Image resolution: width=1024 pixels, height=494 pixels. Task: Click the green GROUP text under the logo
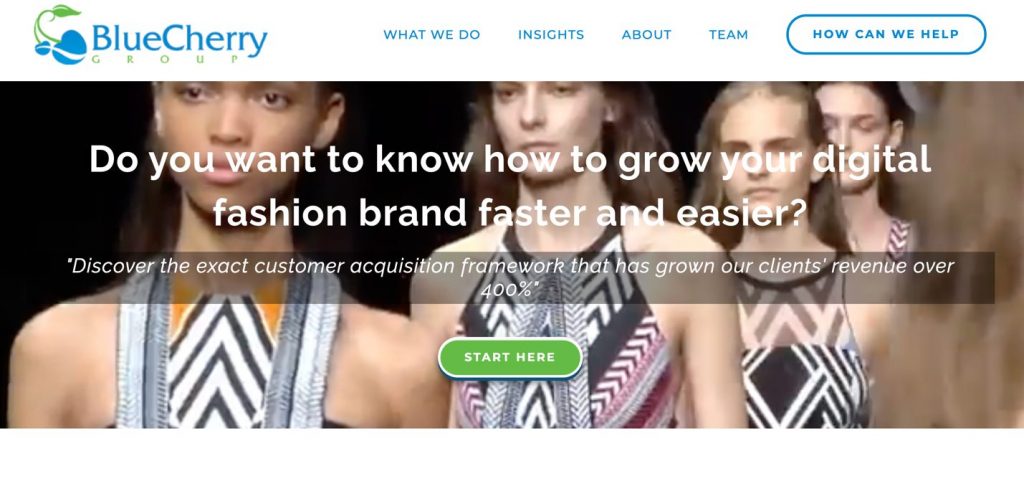pyautogui.click(x=167, y=59)
